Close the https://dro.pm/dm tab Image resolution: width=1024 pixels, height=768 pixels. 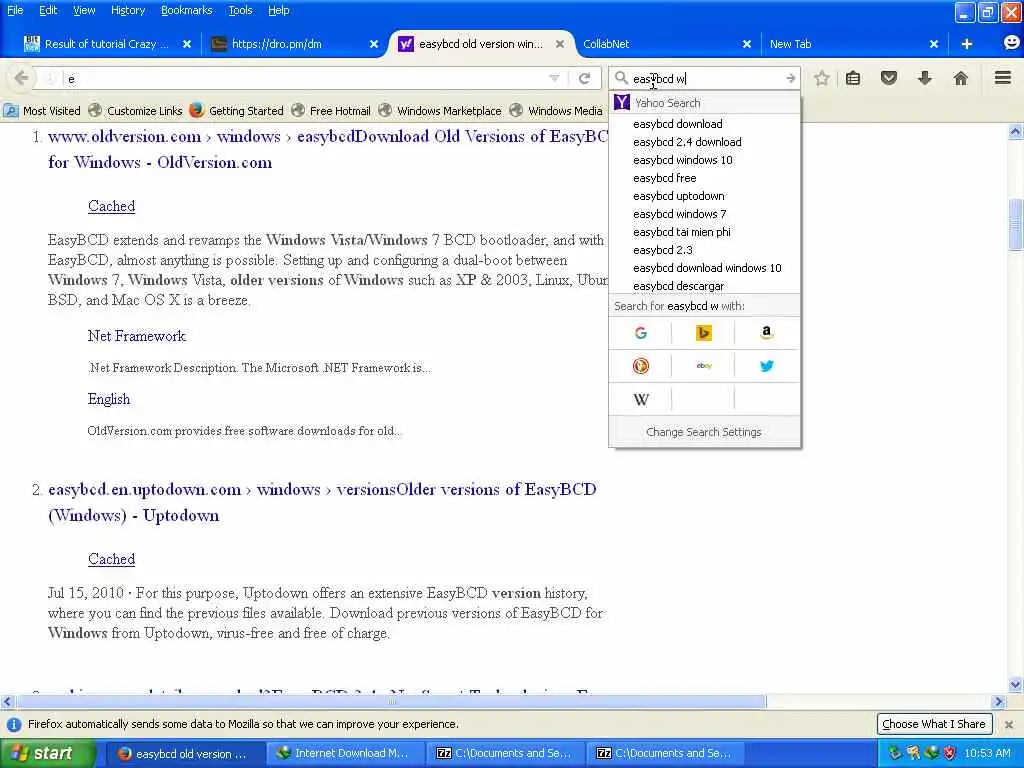point(374,44)
